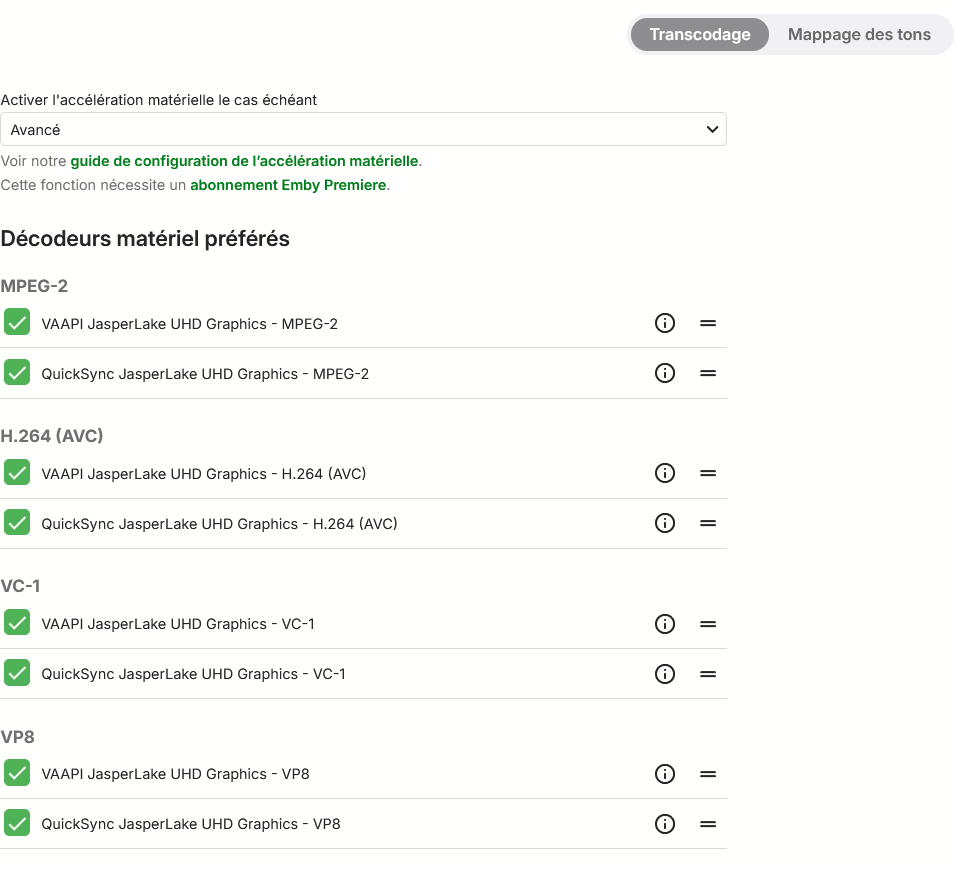Disable QuickSync JasperLake H.264 (AVC) decoder

tap(17, 522)
